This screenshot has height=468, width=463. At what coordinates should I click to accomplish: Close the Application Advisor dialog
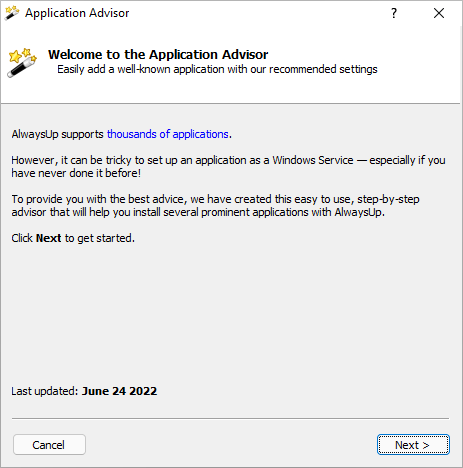pyautogui.click(x=439, y=13)
